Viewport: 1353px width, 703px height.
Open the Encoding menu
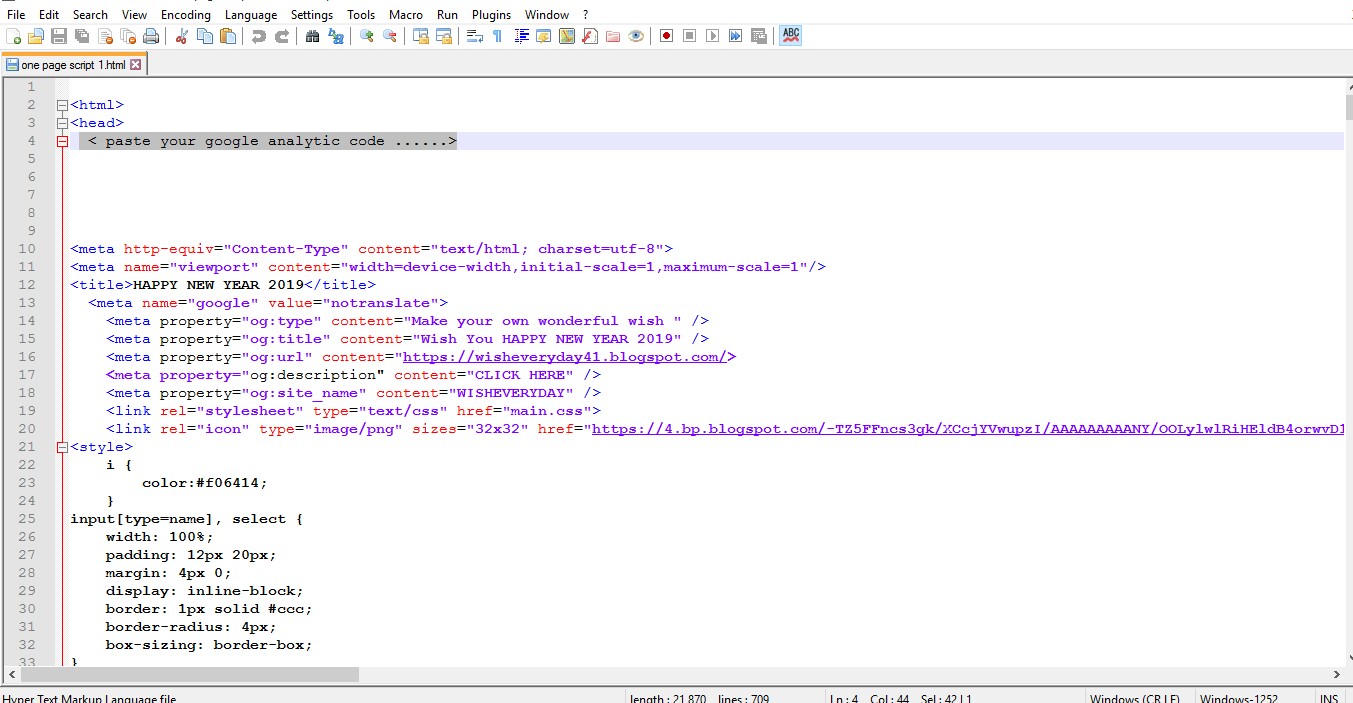coord(185,14)
